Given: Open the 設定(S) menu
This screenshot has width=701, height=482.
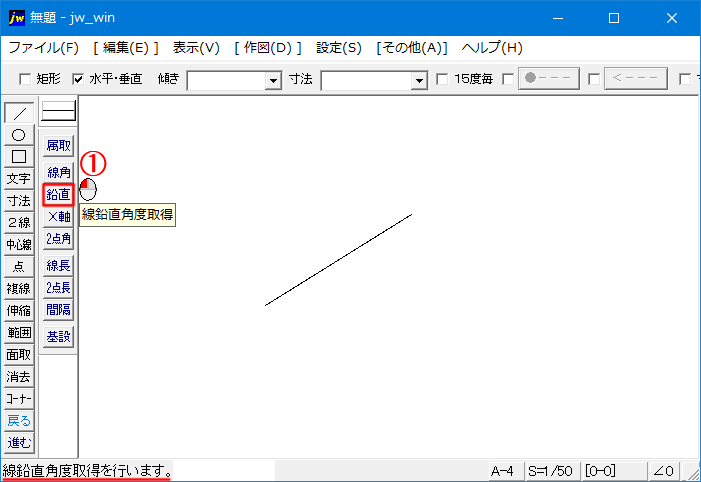Looking at the screenshot, I should (x=338, y=48).
